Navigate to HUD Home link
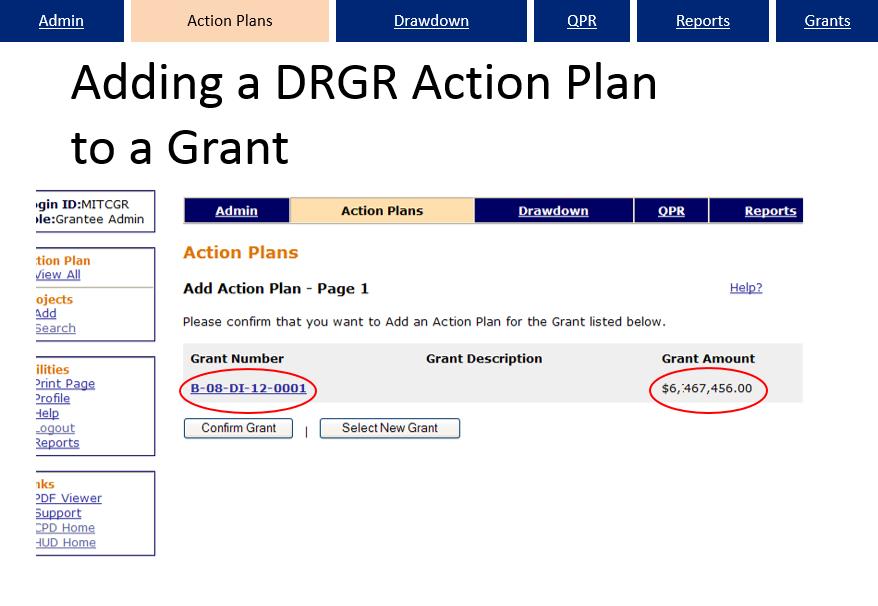Viewport: 878px width, 606px height. (62, 542)
